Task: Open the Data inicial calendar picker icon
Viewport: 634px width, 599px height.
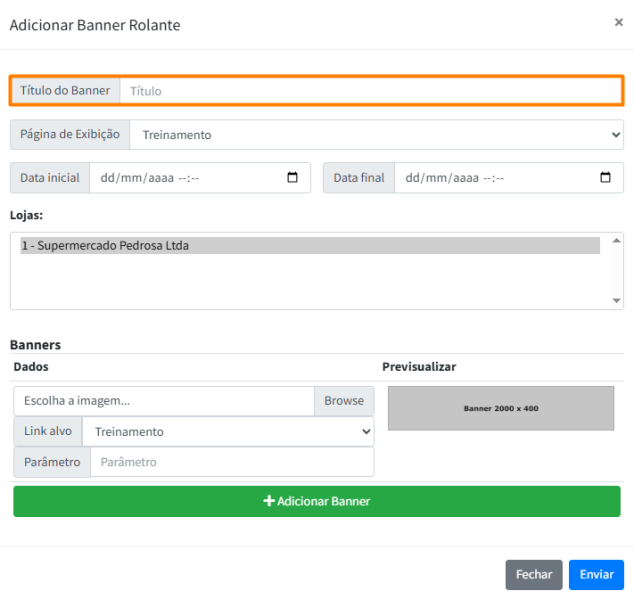Action: pyautogui.click(x=292, y=178)
